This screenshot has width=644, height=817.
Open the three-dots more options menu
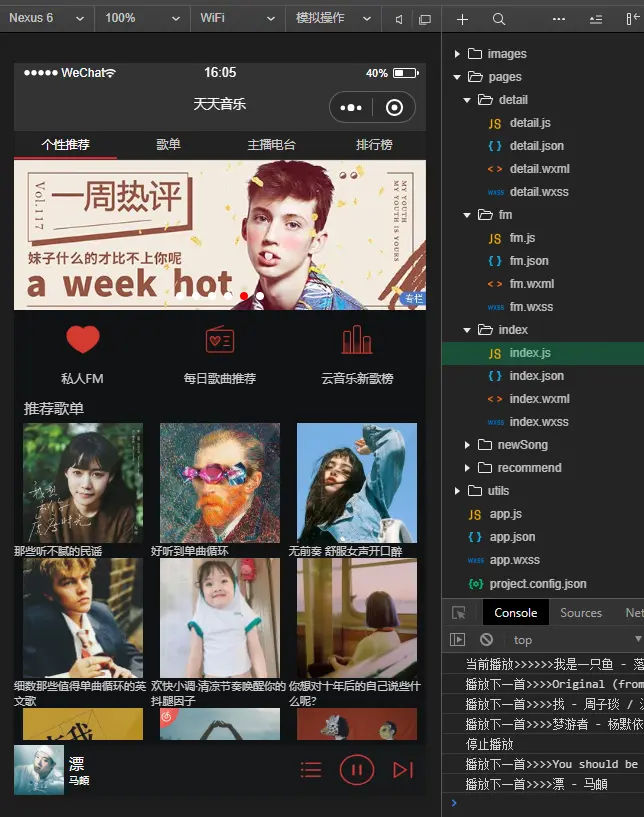click(x=559, y=19)
